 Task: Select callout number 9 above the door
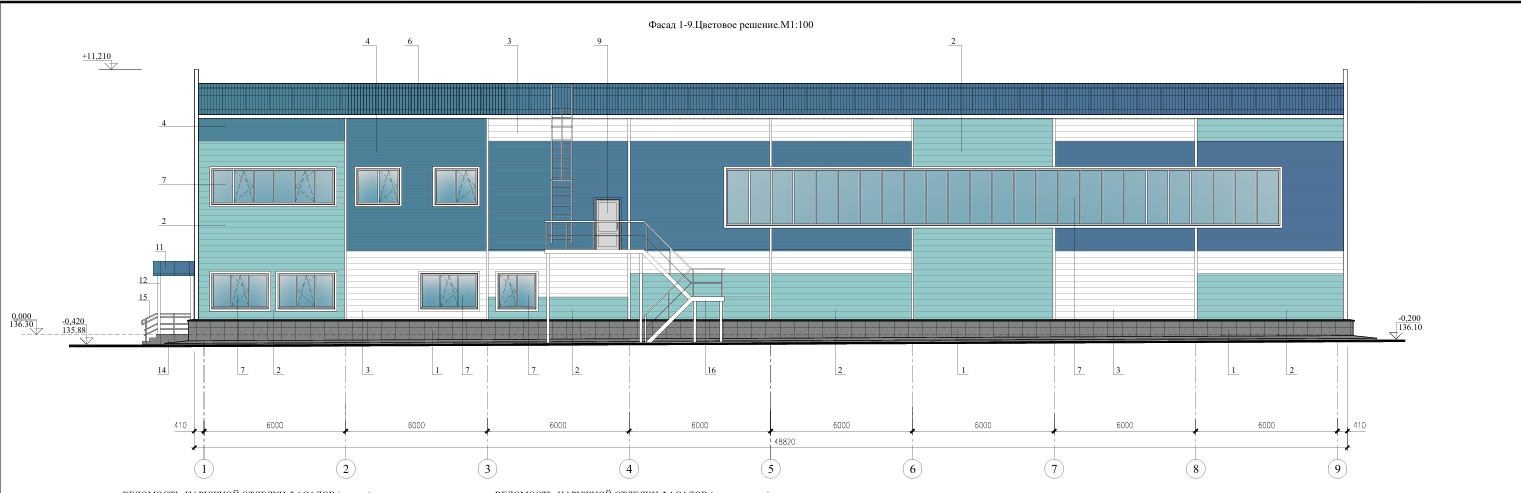[x=599, y=42]
